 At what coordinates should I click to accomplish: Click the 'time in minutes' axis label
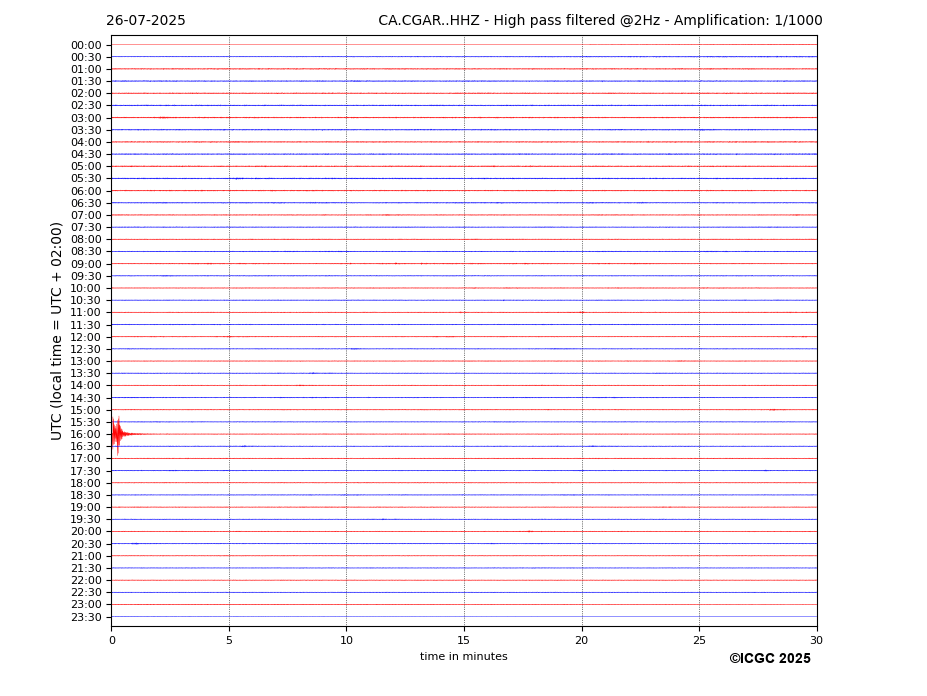coord(464,656)
